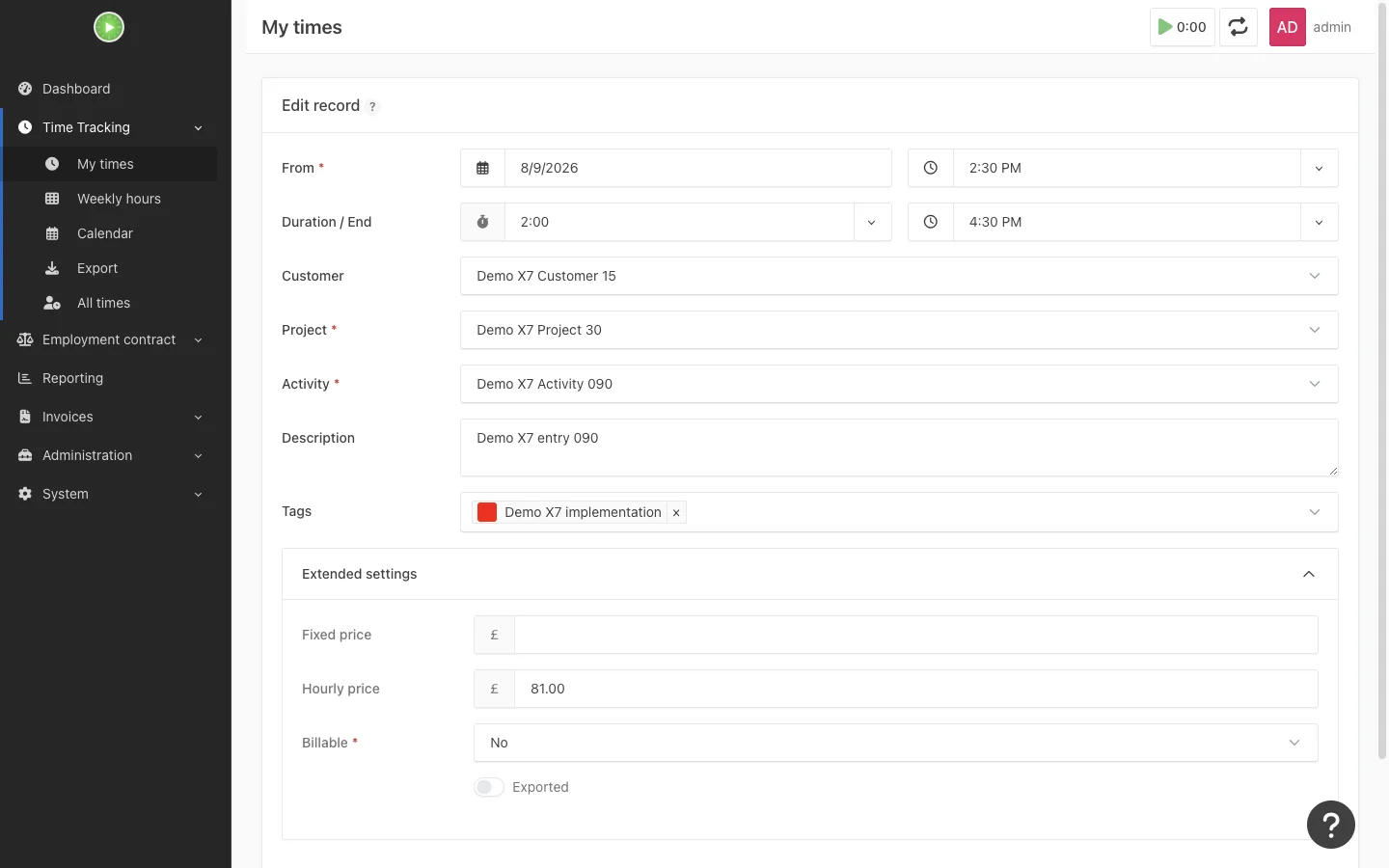Screen dimensions: 1389x868
Task: Expand the Administration menu chevron
Action: [x=198, y=455]
